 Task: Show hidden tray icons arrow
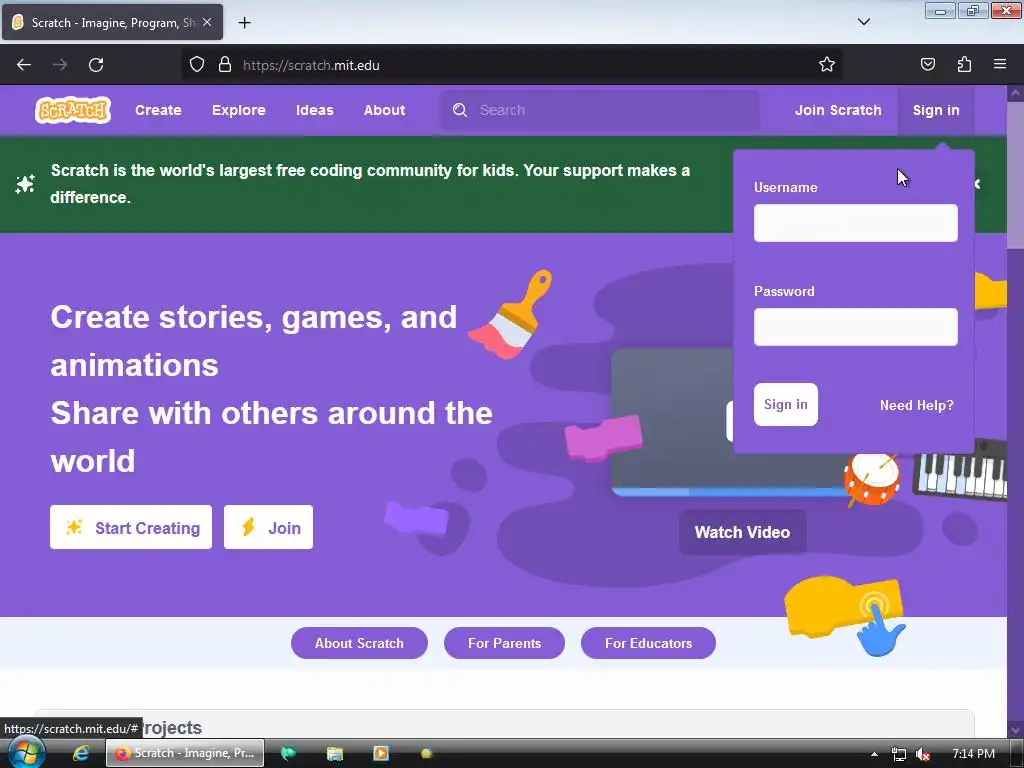point(874,754)
